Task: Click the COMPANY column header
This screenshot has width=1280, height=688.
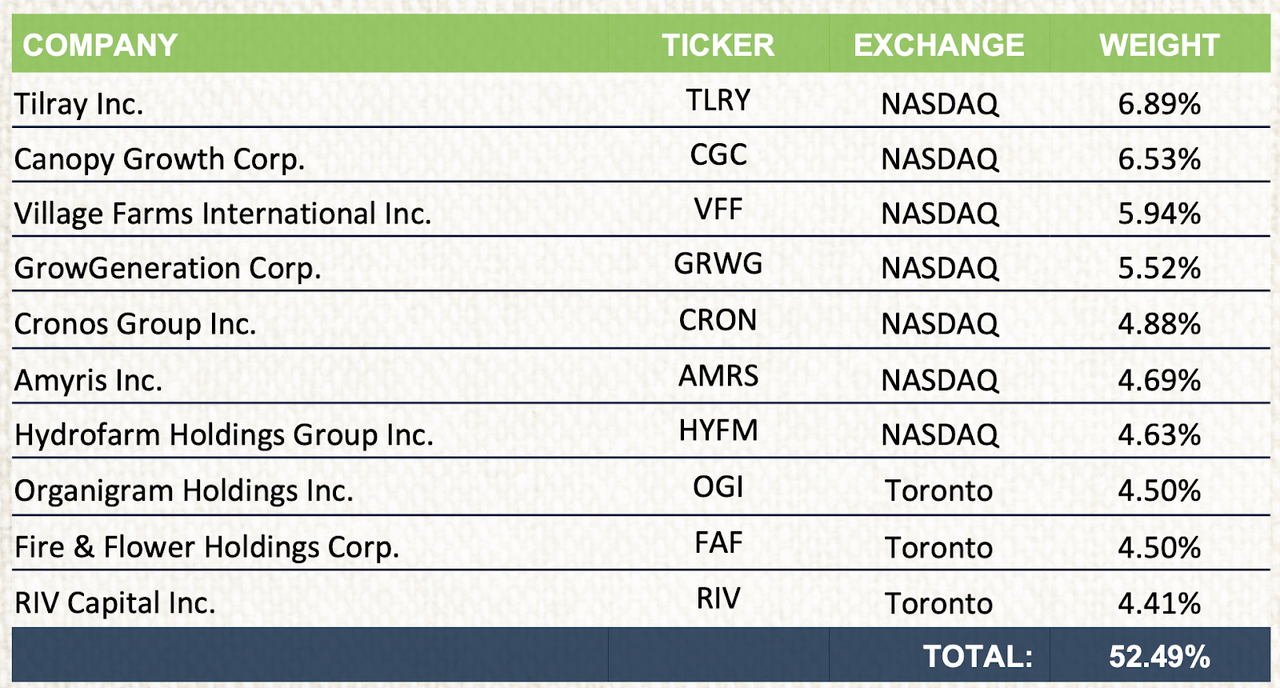Action: click(100, 45)
